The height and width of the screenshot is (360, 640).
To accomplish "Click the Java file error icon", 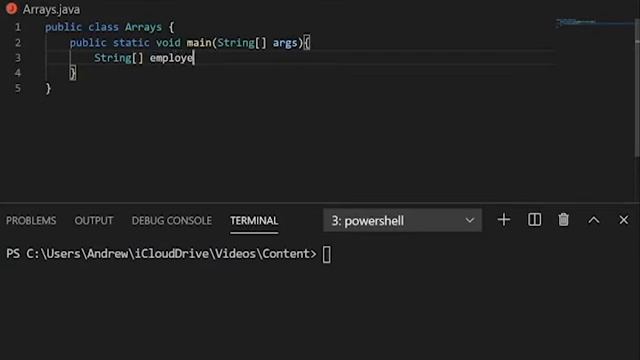I will coord(11,9).
